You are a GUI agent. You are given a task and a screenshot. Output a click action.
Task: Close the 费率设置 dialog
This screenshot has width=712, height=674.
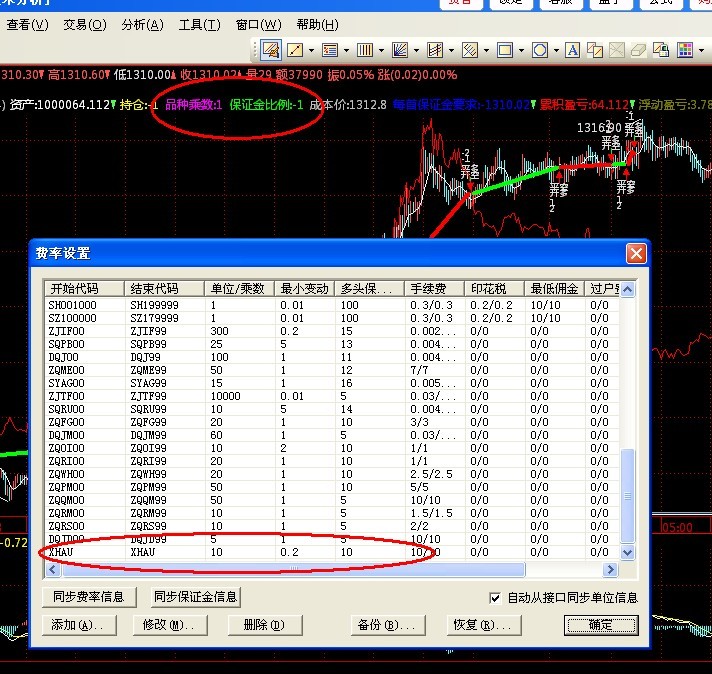tap(636, 253)
